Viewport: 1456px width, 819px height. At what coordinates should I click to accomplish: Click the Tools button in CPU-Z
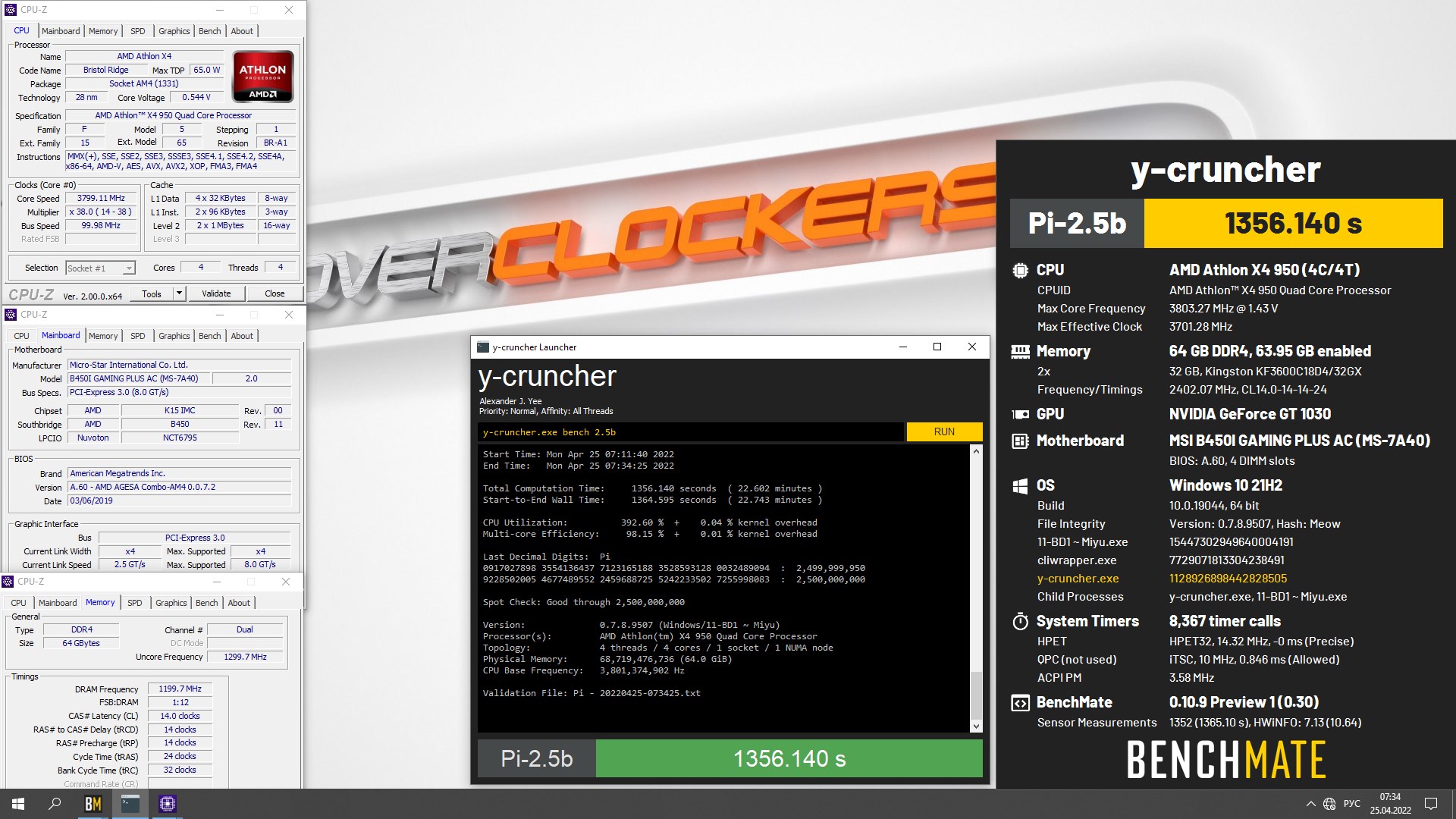click(x=152, y=293)
